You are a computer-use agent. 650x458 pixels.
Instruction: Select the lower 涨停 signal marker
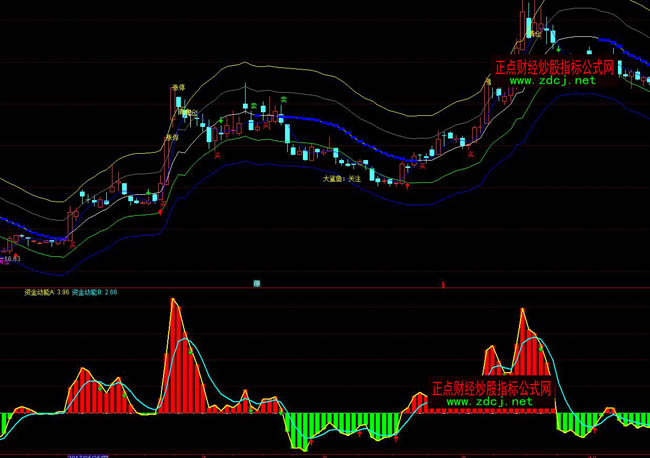[172, 137]
